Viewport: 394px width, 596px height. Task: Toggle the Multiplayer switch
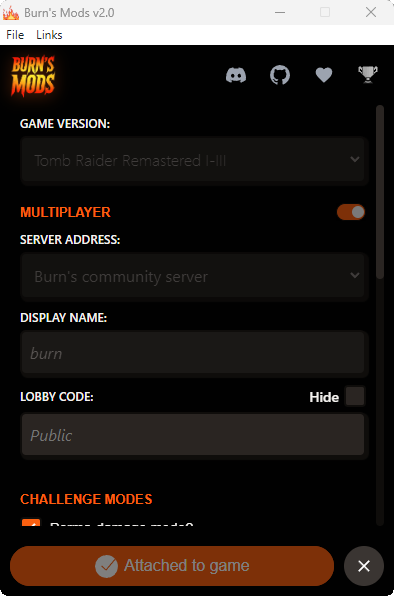tap(351, 212)
